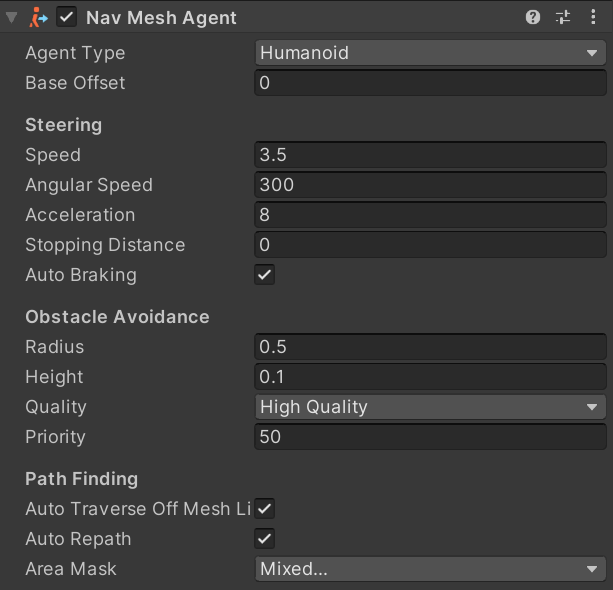Open the component presets icon

[x=563, y=17]
